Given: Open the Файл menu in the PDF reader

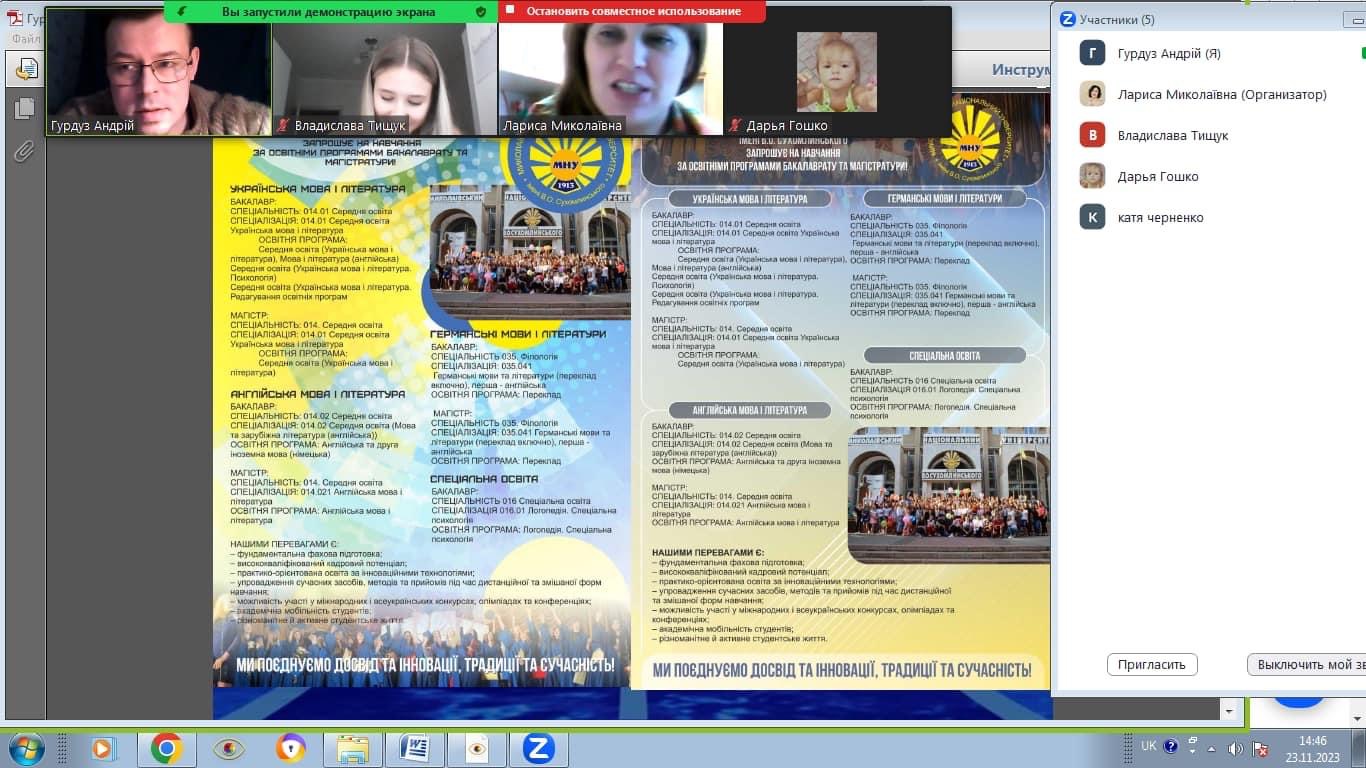Looking at the screenshot, I should click(x=25, y=39).
